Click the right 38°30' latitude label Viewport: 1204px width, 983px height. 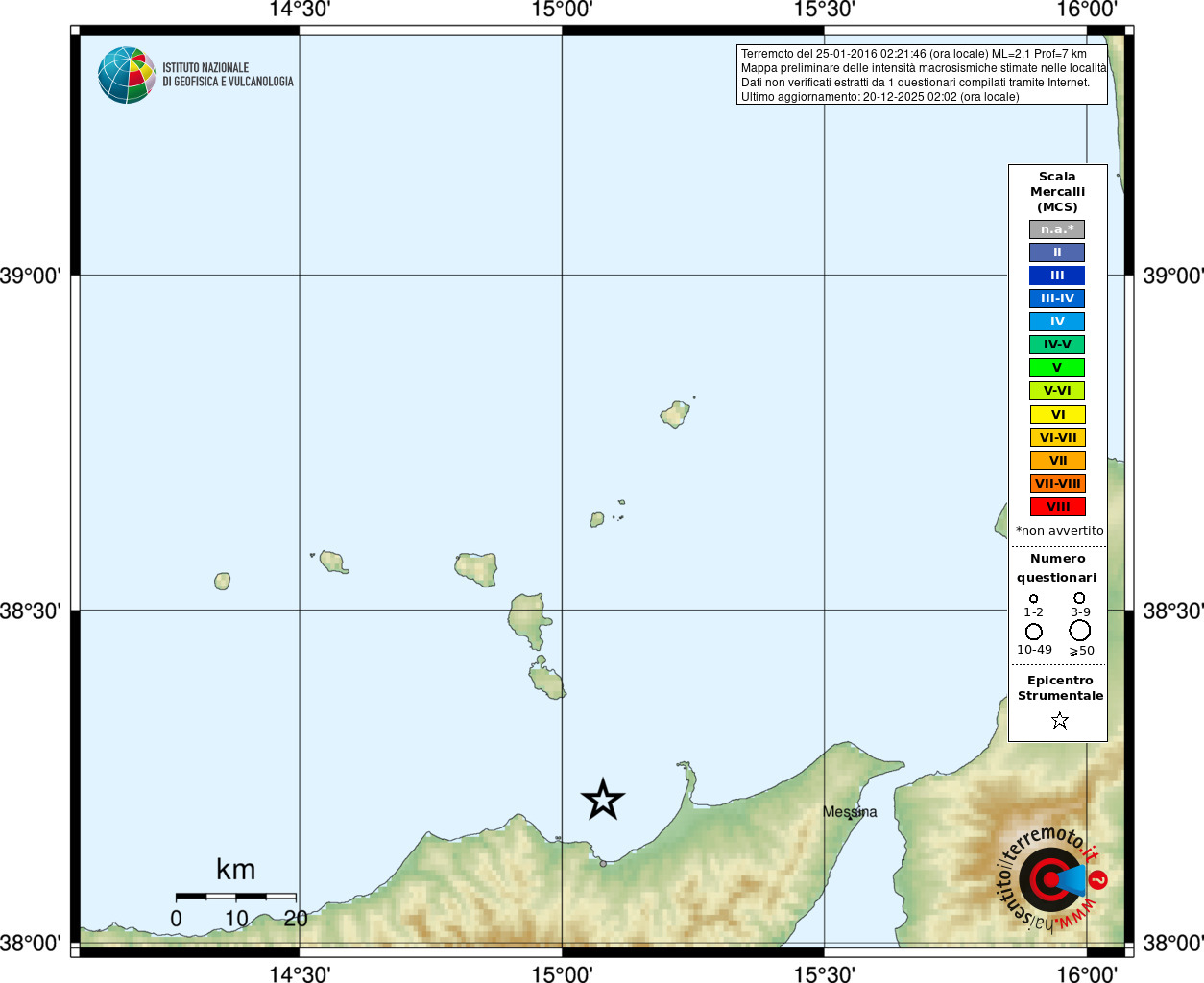tap(1173, 611)
